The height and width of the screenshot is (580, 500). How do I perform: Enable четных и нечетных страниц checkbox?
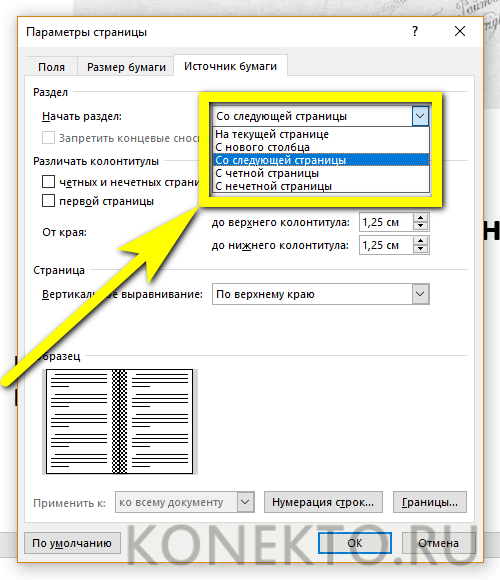tap(48, 182)
